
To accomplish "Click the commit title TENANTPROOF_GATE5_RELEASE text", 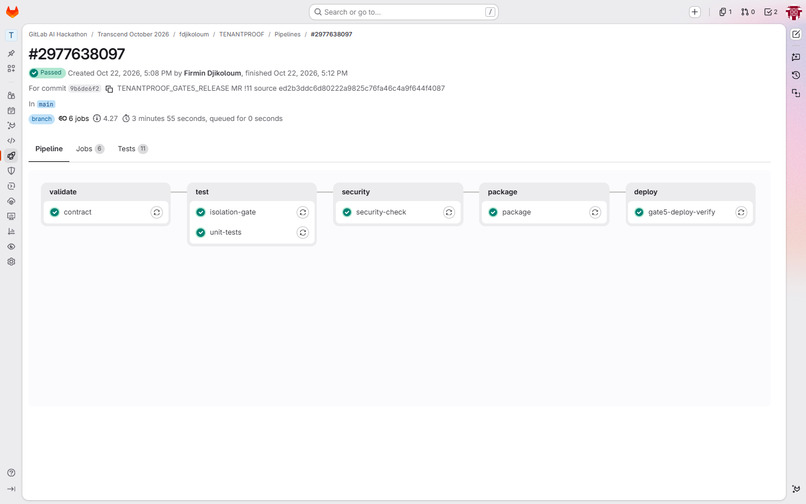I will pos(173,88).
